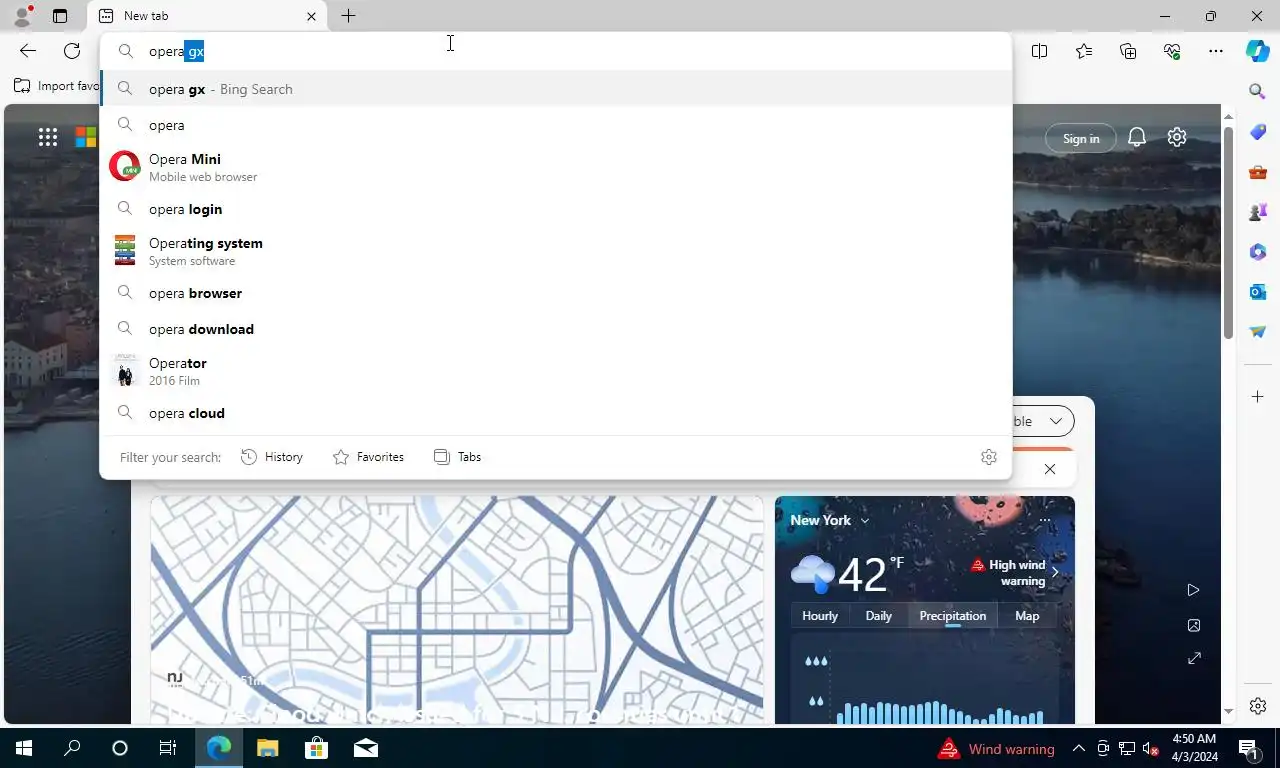The image size is (1280, 768).
Task: Open Import favorites bookmark bar item
Action: tap(57, 86)
